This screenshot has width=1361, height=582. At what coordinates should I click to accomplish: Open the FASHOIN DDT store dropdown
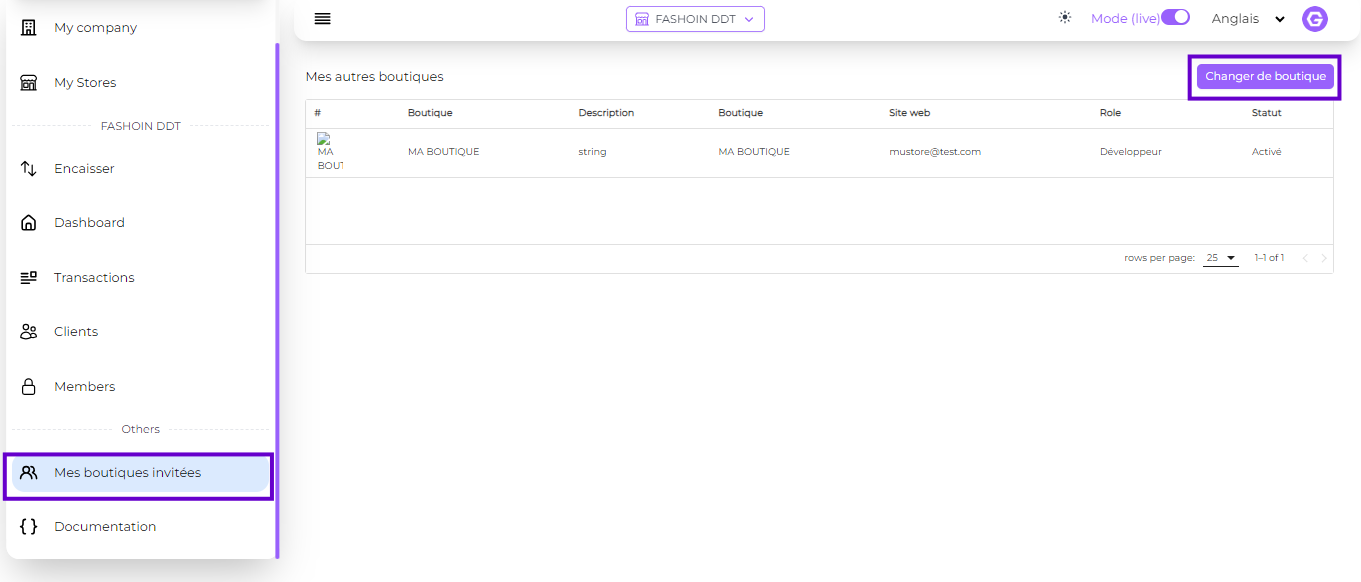695,19
